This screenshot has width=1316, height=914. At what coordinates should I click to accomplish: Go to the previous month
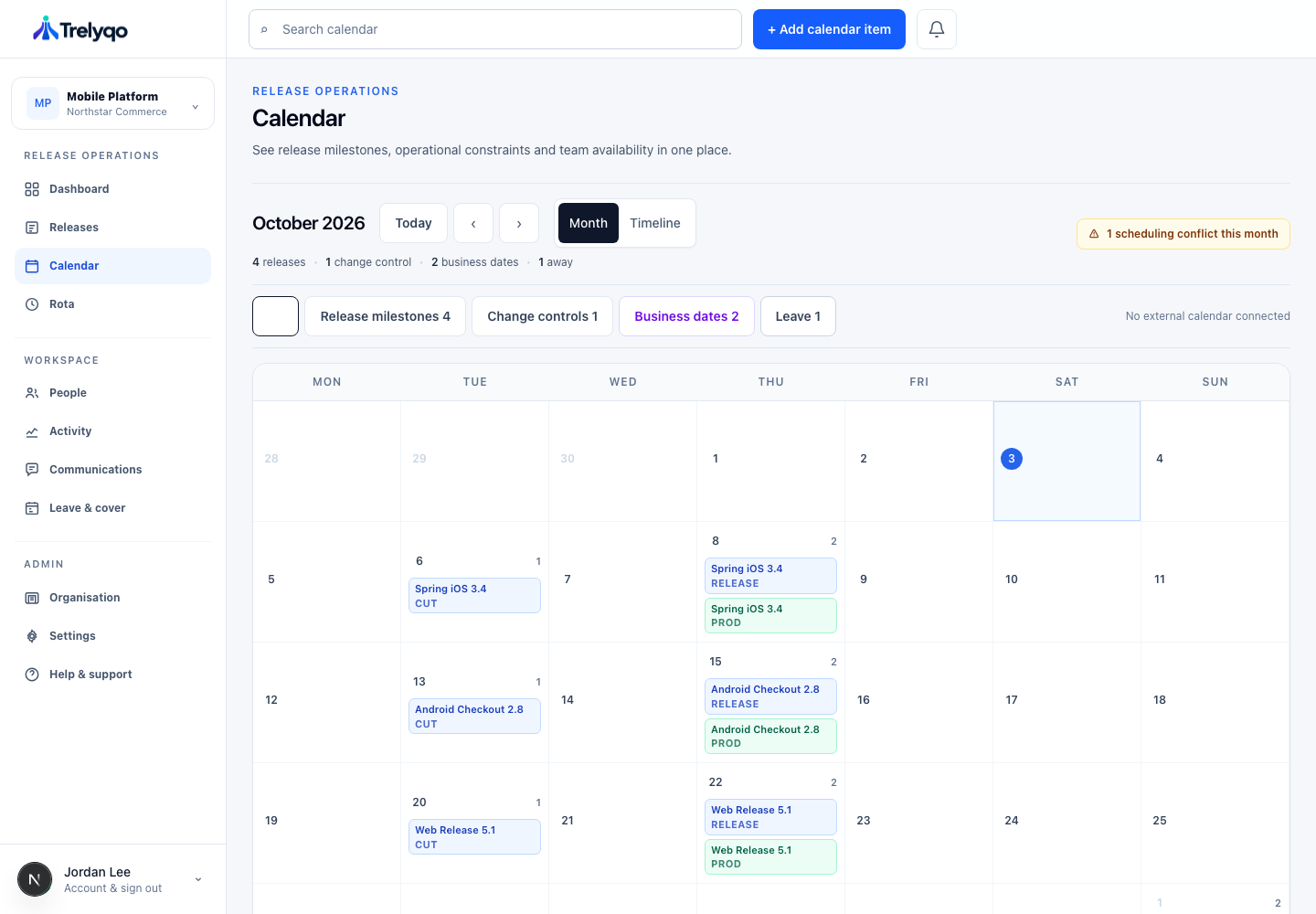[x=473, y=223]
